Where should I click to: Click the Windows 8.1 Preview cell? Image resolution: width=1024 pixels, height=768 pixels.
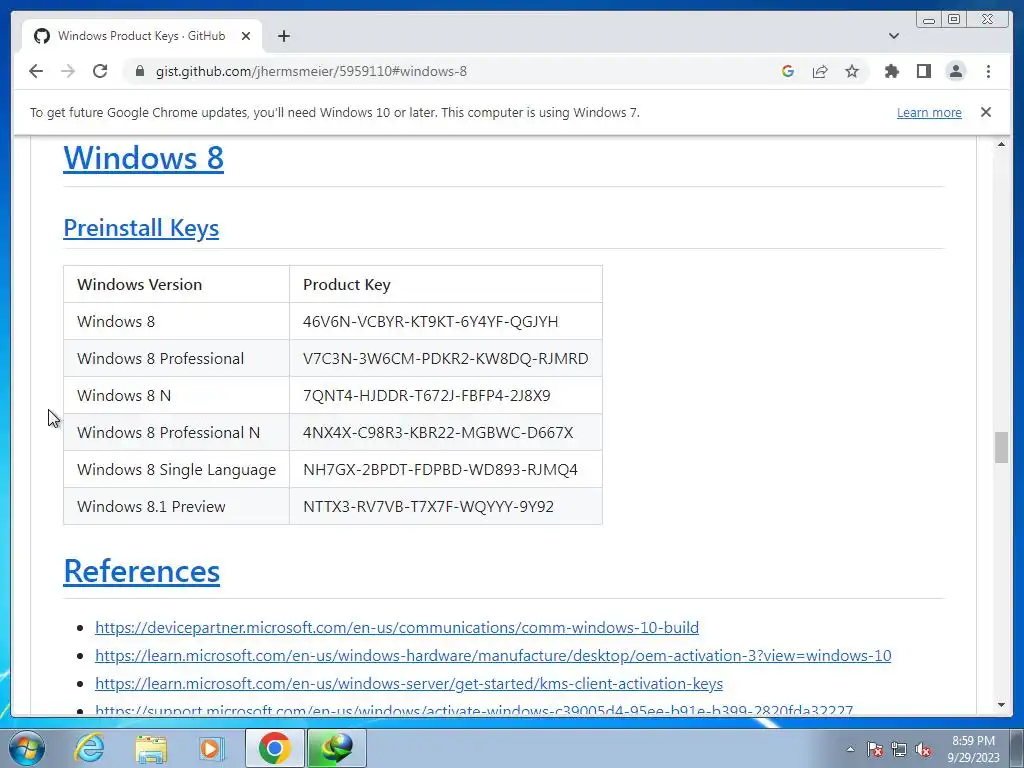click(x=176, y=507)
